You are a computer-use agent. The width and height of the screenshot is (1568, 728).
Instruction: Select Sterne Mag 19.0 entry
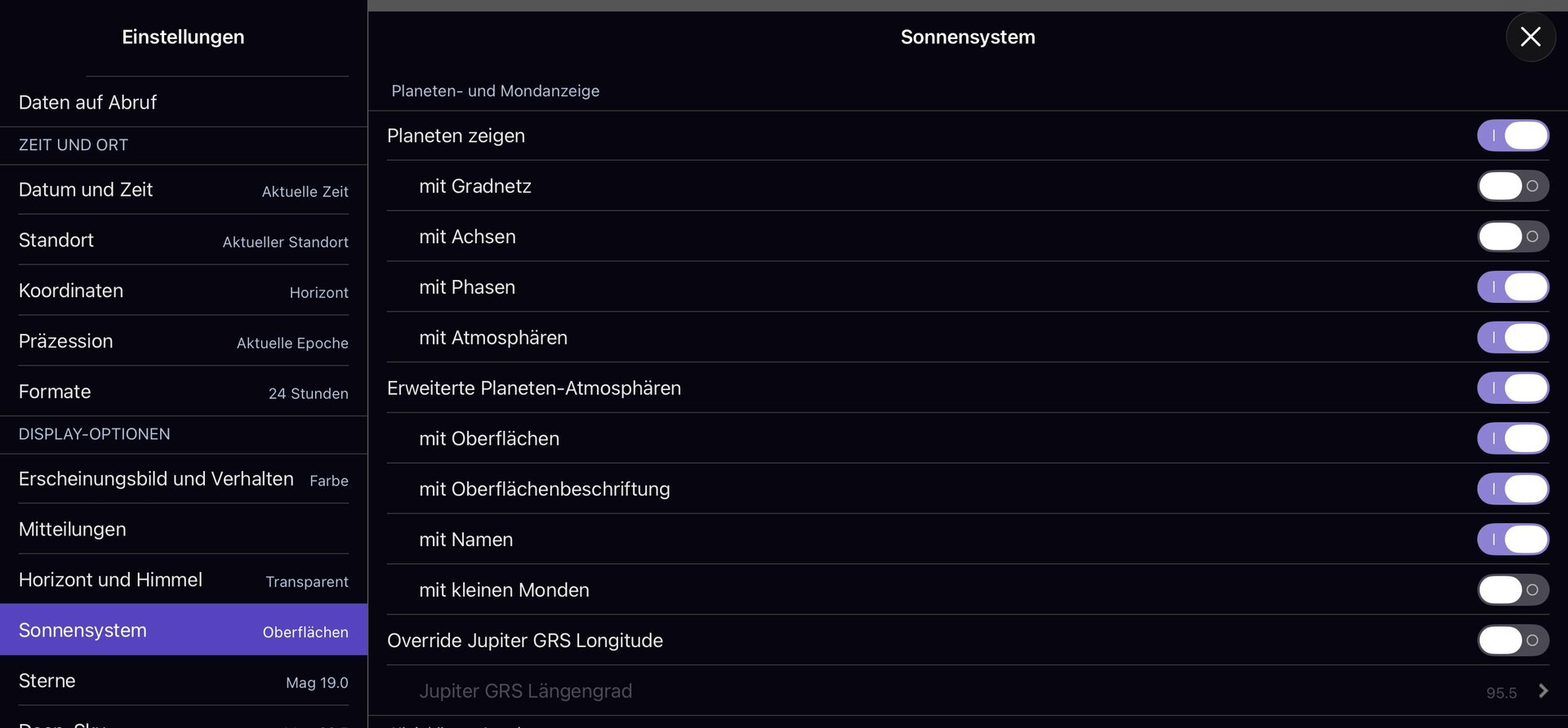pos(184,681)
